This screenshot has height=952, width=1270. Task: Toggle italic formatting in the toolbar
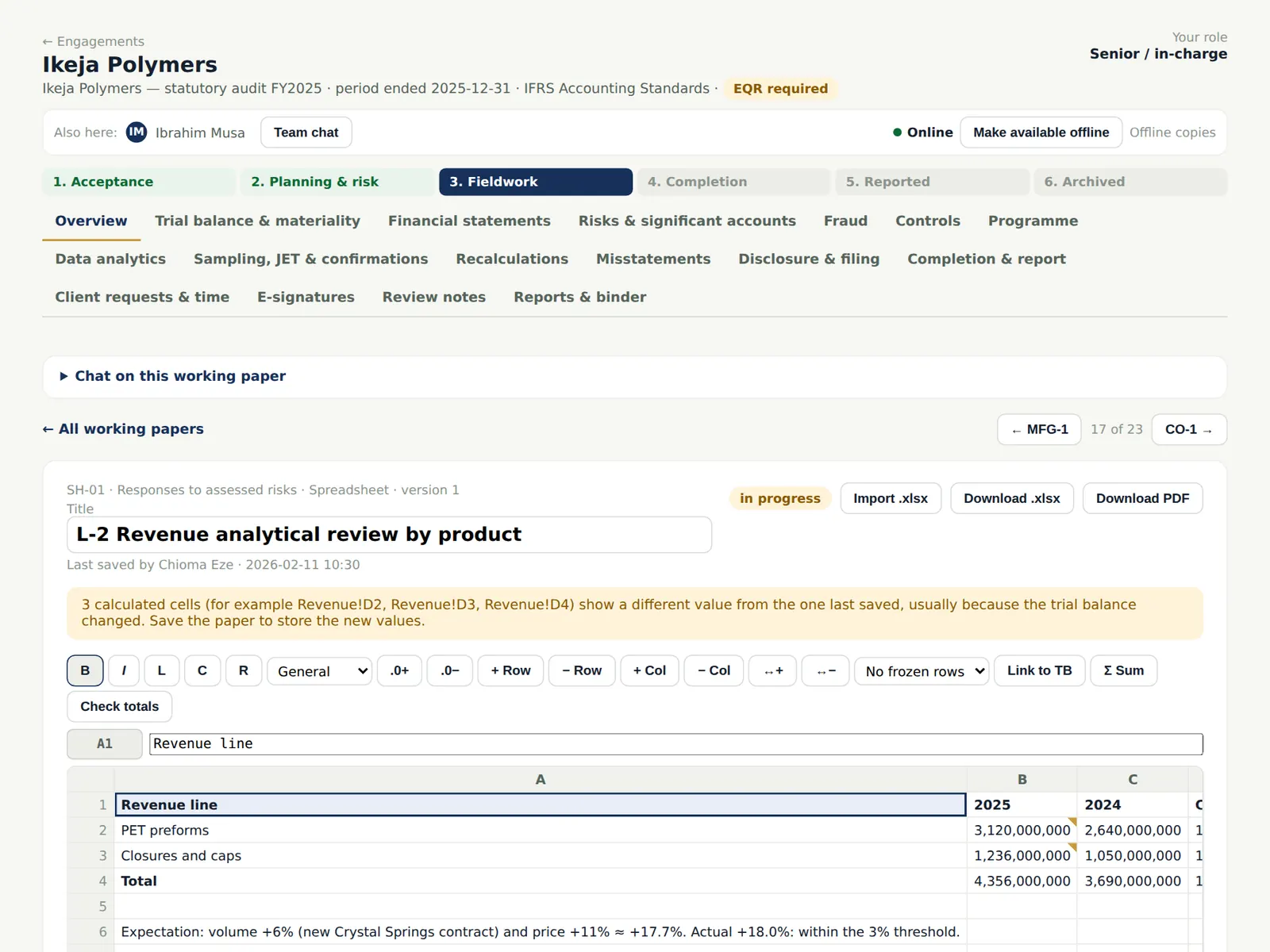(124, 670)
